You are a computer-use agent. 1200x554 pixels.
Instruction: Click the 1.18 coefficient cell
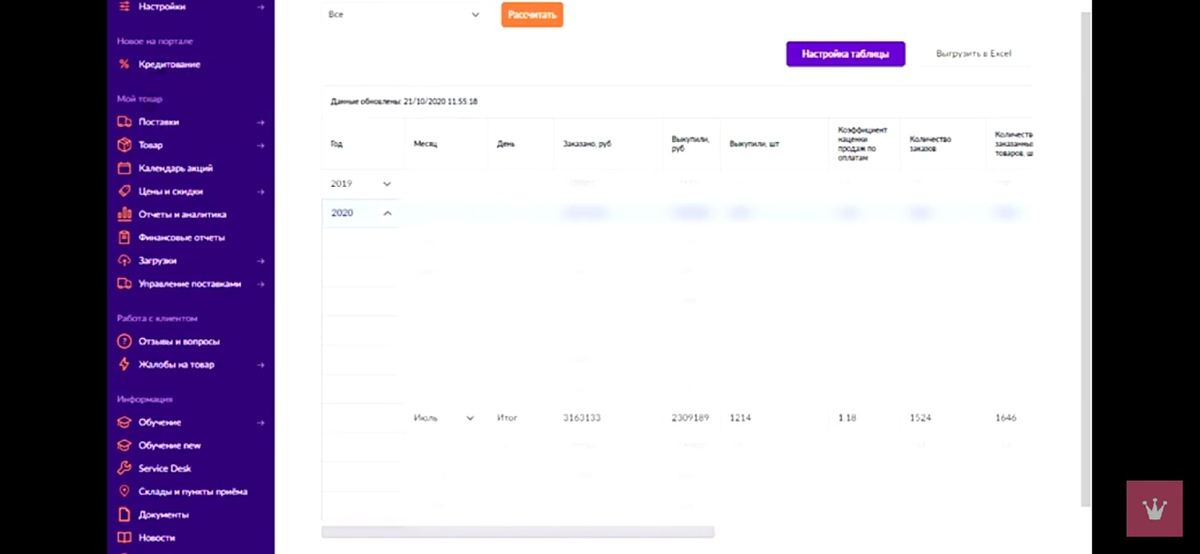click(847, 418)
